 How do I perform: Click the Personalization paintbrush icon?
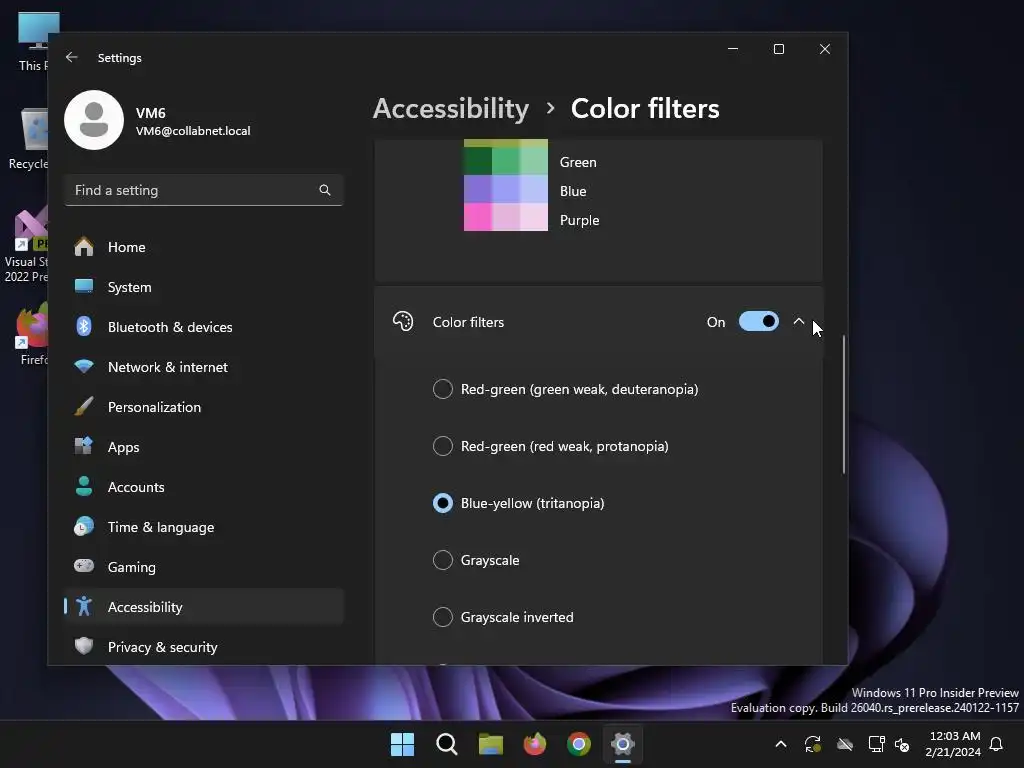84,406
